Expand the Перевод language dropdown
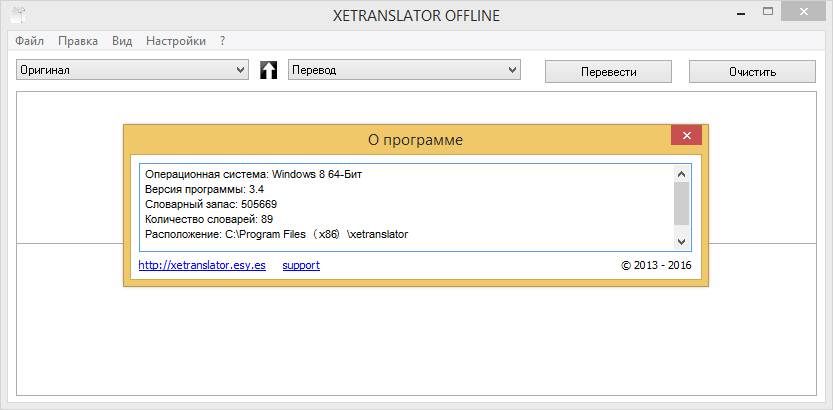Image resolution: width=833 pixels, height=410 pixels. [x=404, y=70]
